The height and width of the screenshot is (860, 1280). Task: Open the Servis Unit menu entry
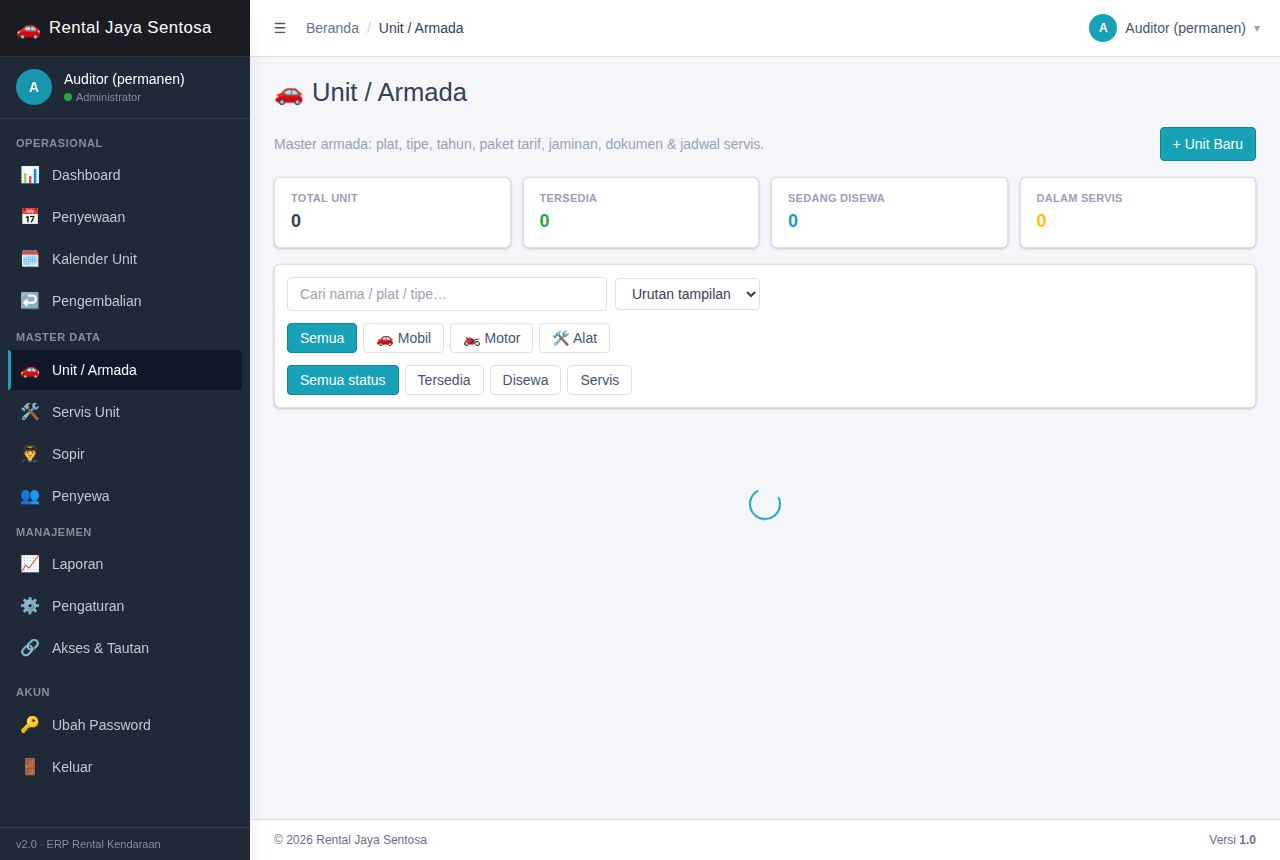click(x=125, y=412)
